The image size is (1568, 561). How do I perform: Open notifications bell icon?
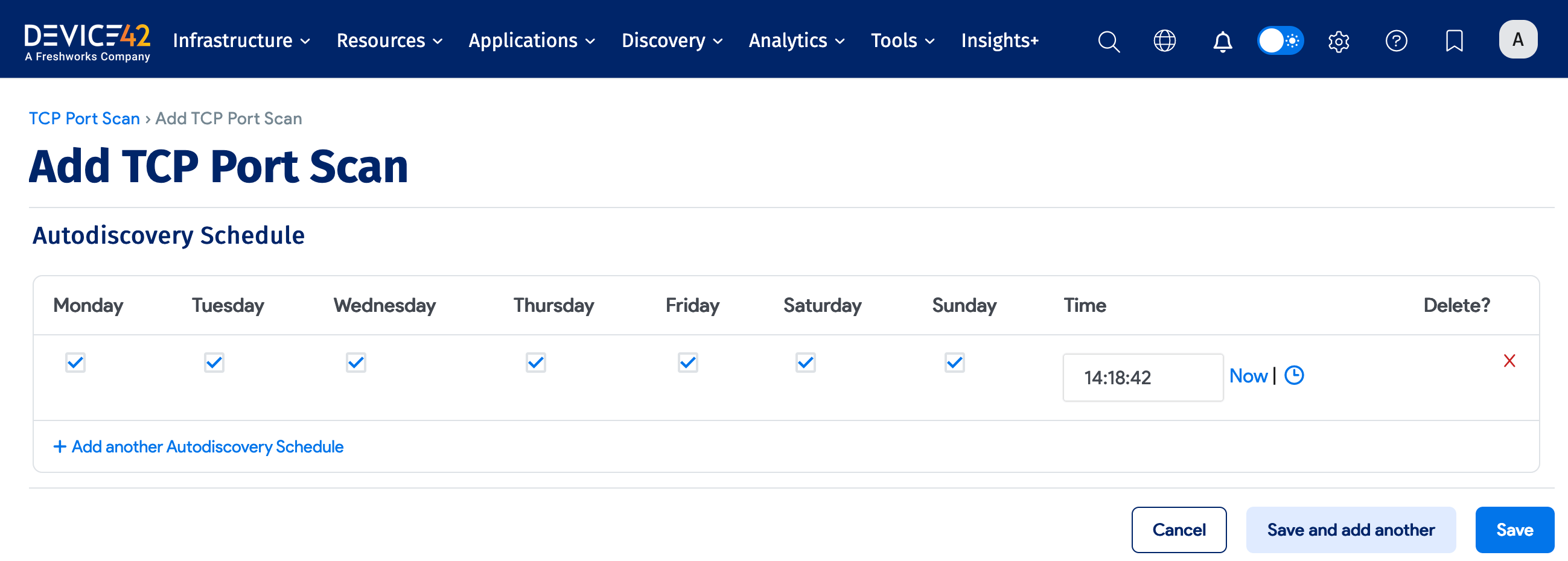[x=1222, y=42]
